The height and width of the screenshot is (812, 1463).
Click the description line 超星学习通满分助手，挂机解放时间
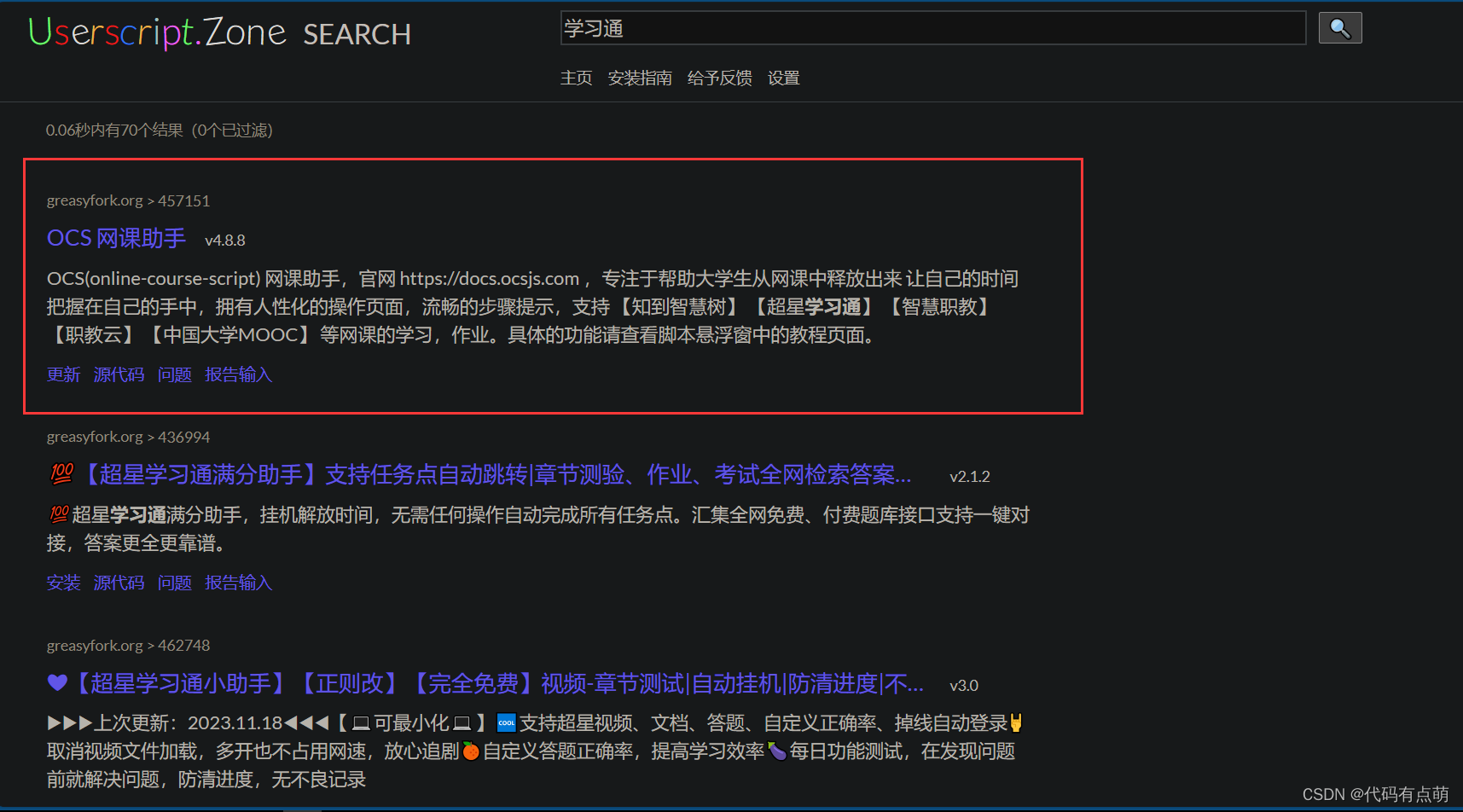(x=538, y=529)
